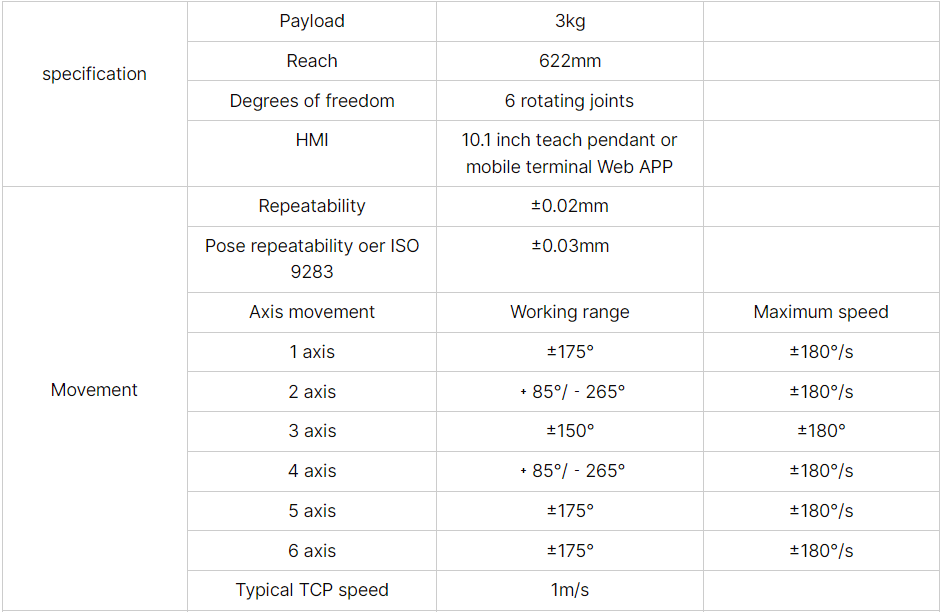
Task: Click the Reach 622mm value cell
Action: 570,61
